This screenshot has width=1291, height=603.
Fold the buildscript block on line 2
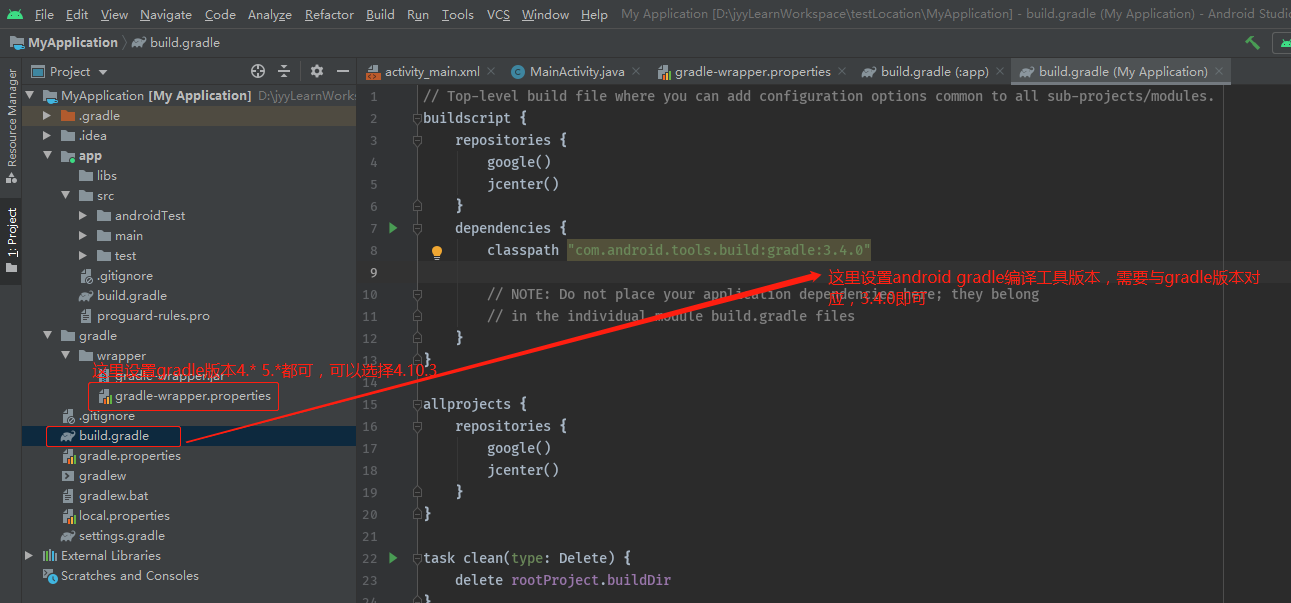[x=416, y=118]
